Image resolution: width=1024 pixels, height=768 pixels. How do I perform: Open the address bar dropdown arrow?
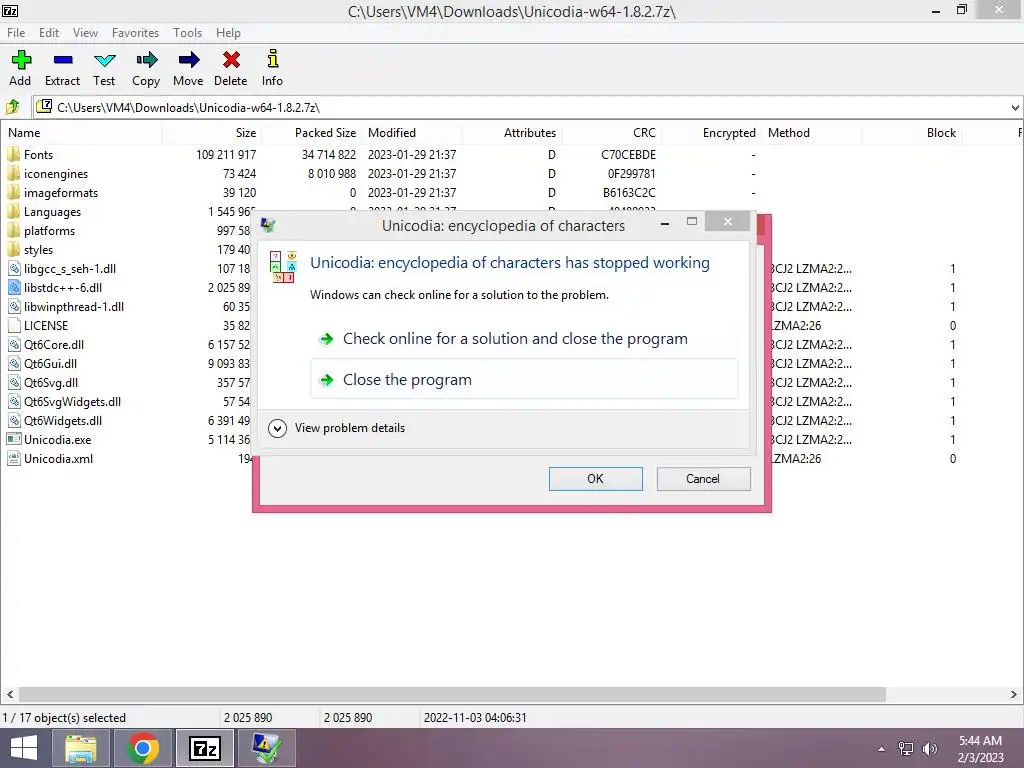[1015, 107]
